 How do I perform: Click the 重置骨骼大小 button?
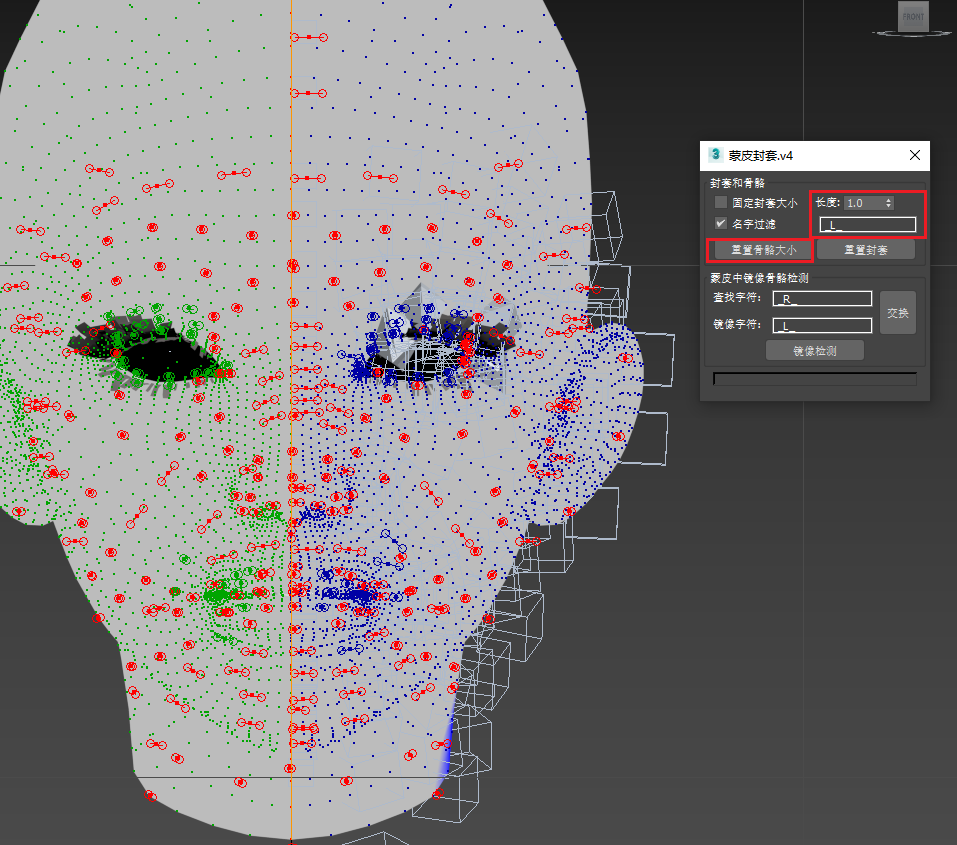click(x=764, y=250)
